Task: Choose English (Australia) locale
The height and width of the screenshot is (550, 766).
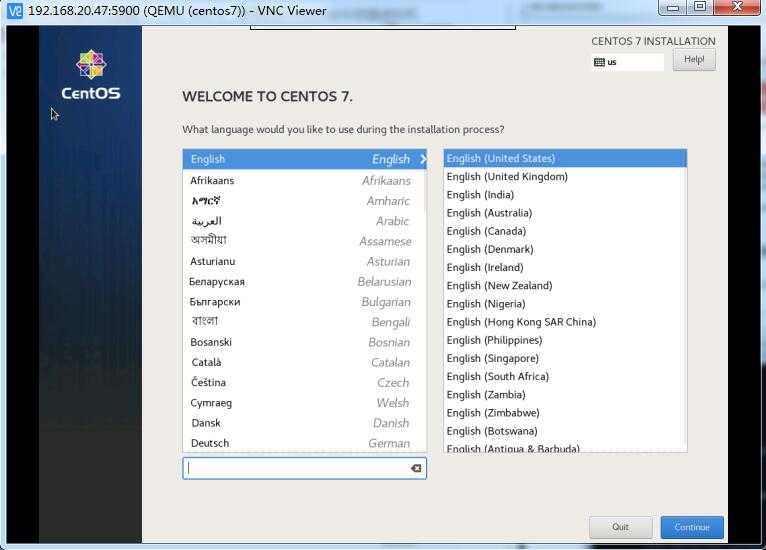Action: point(565,213)
